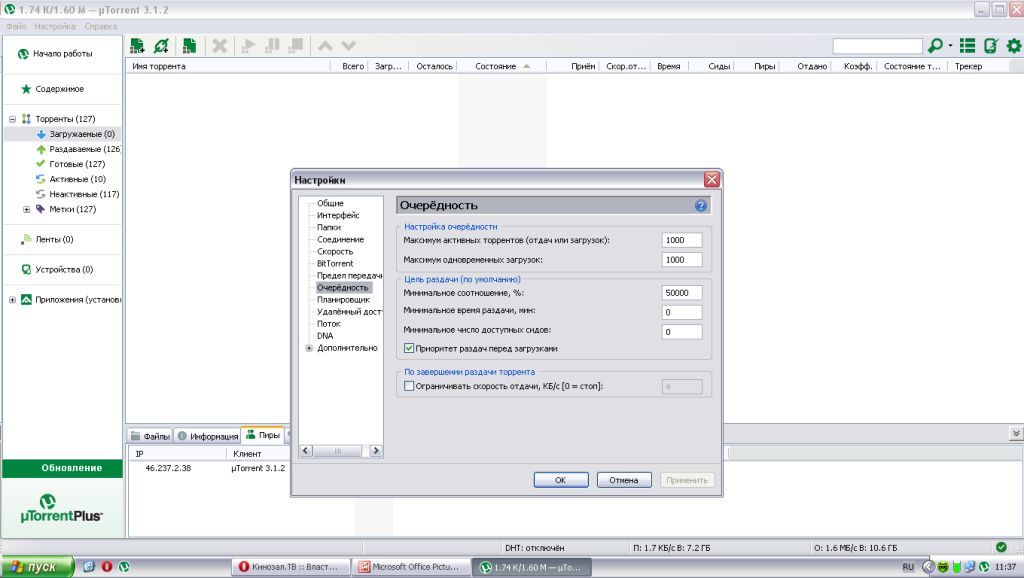Click Add Torrent from URL icon
1024x578 pixels.
(161, 46)
